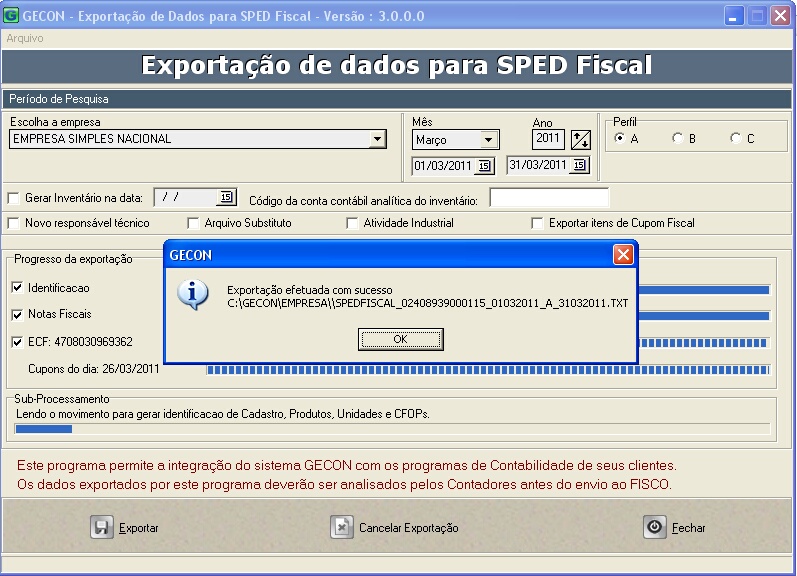Click OK in the GECON dialog

pyautogui.click(x=401, y=339)
